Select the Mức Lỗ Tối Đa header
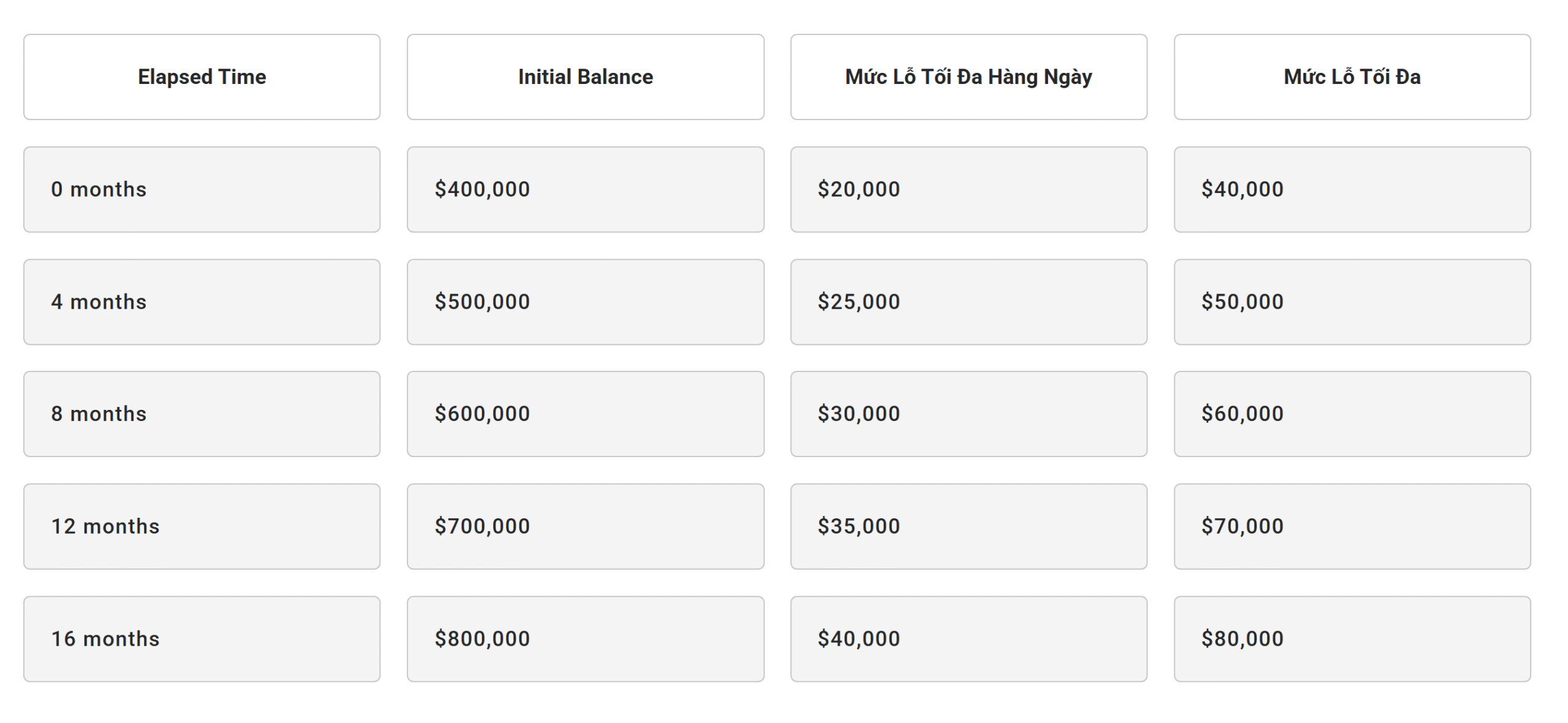Viewport: 1568px width, 723px height. point(1352,77)
